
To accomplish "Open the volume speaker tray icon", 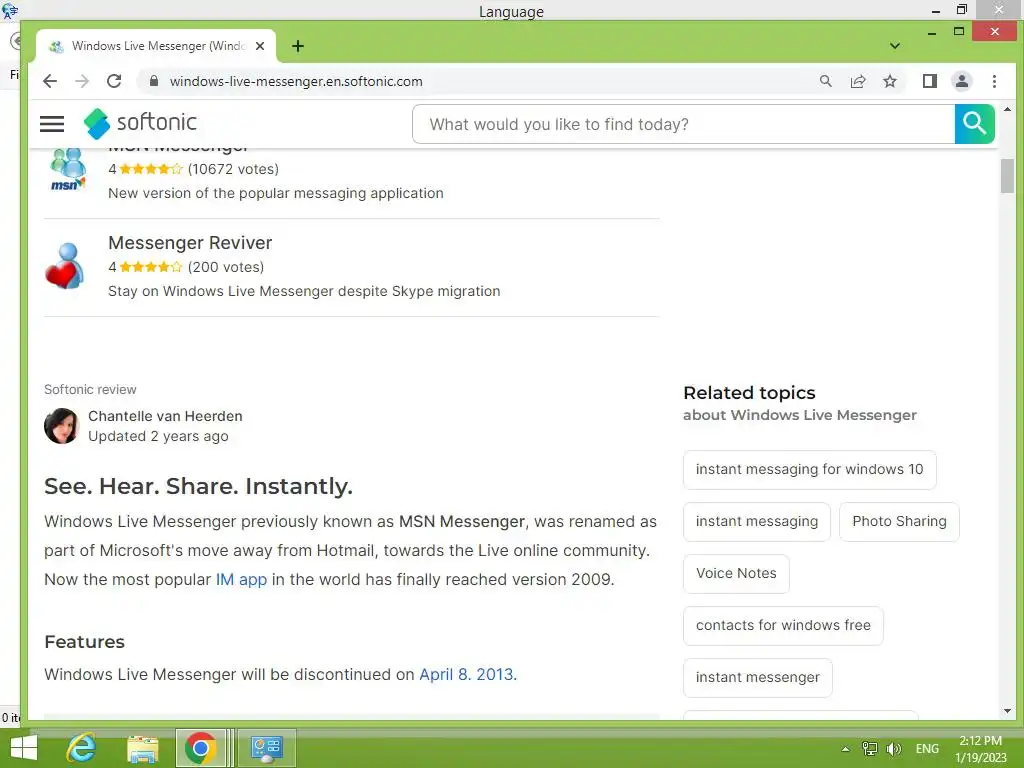I will pyautogui.click(x=894, y=748).
